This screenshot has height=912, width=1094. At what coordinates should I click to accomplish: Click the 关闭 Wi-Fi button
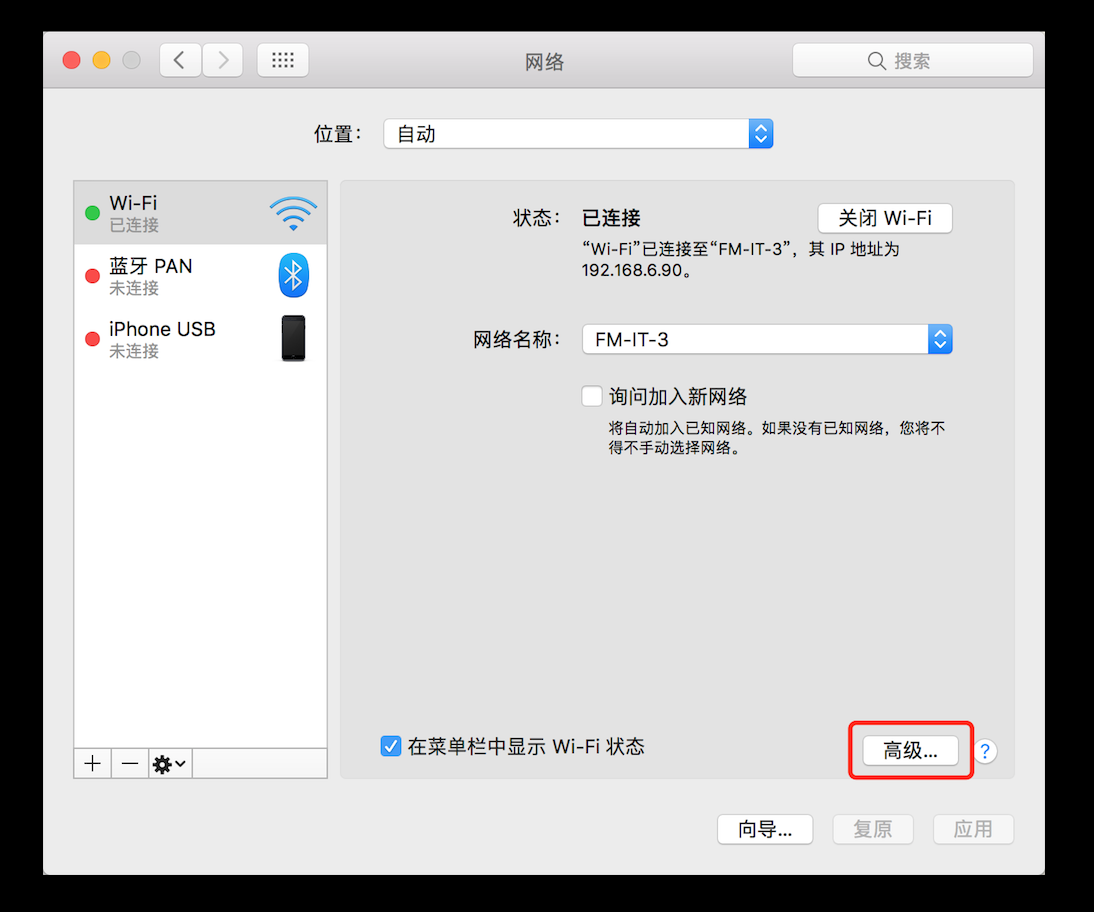pyautogui.click(x=884, y=218)
